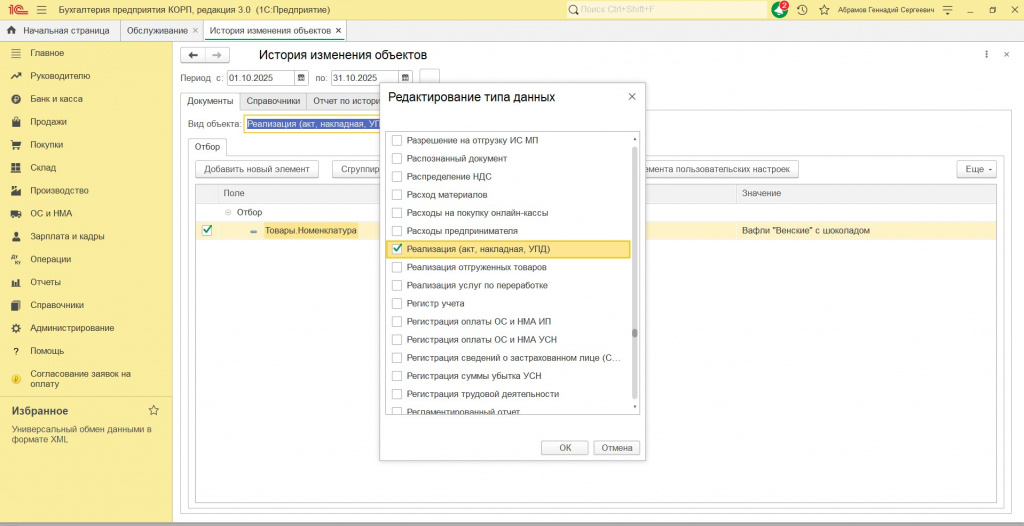Click the forward arrow navigation button
Screen dimensions: 1024x526
[217, 56]
